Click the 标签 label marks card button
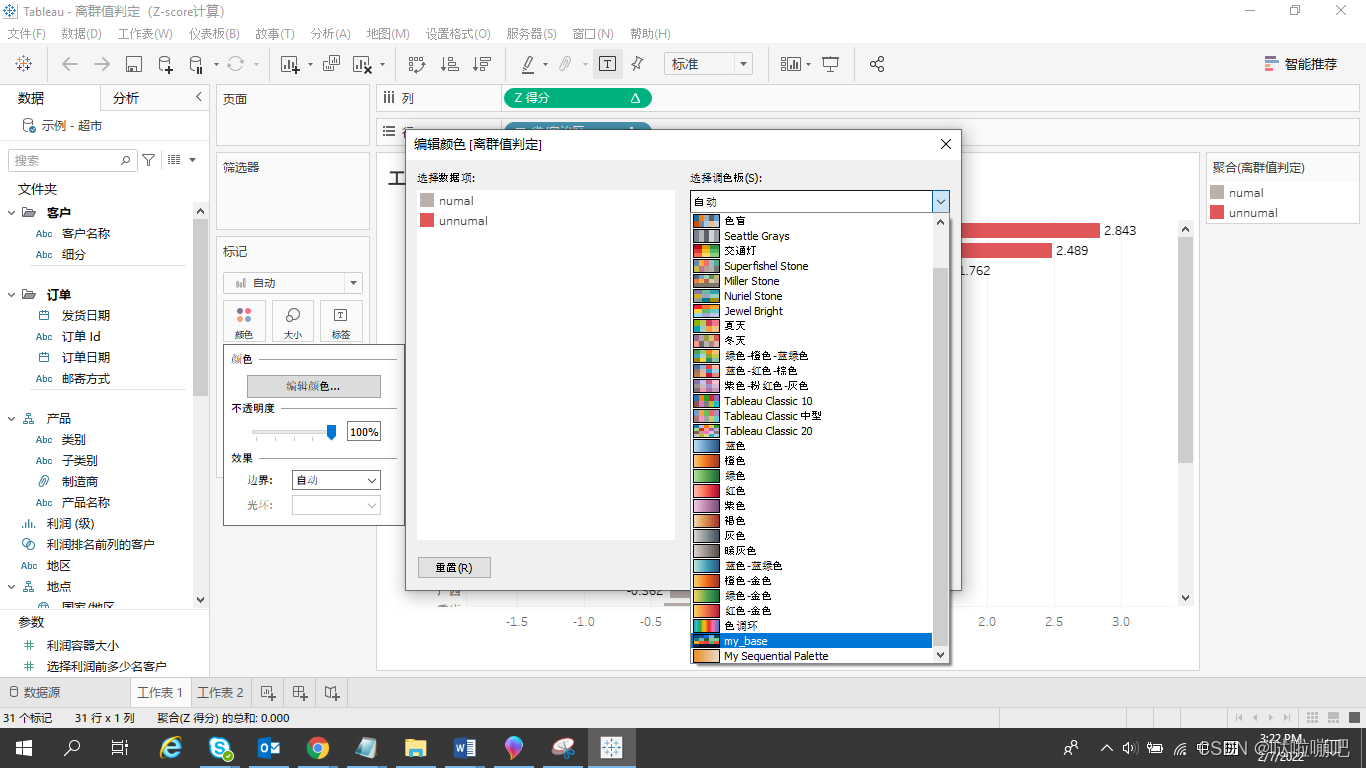This screenshot has height=768, width=1366. 341,322
